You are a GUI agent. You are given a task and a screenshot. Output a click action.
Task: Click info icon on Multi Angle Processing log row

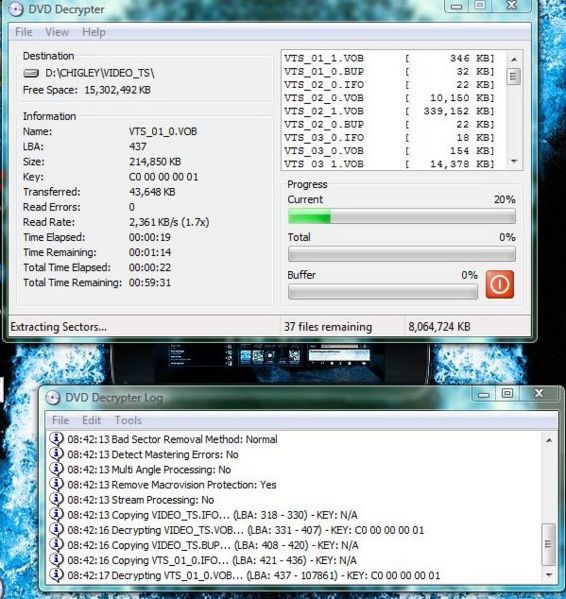(57, 469)
